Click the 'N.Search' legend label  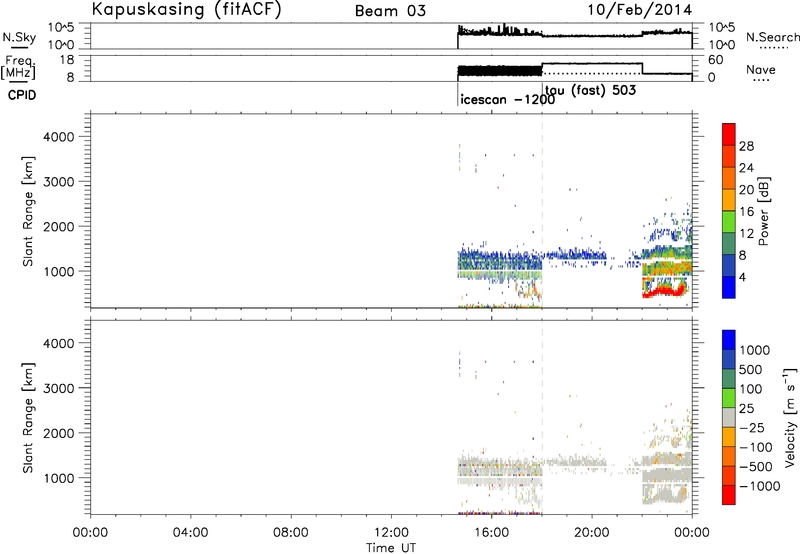(x=772, y=37)
